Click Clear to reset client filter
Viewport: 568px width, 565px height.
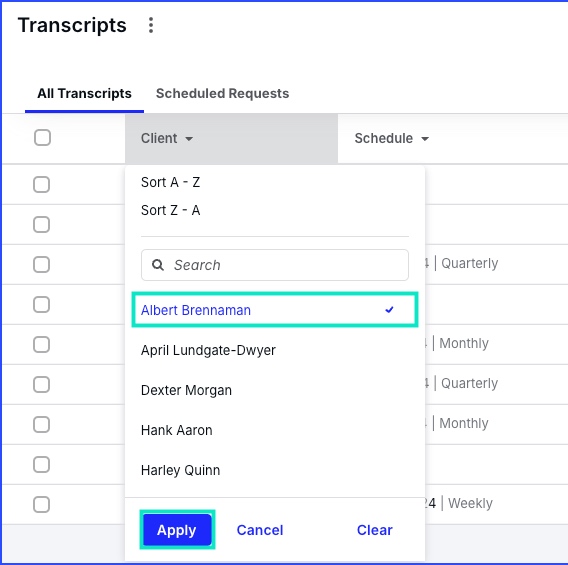click(x=375, y=530)
